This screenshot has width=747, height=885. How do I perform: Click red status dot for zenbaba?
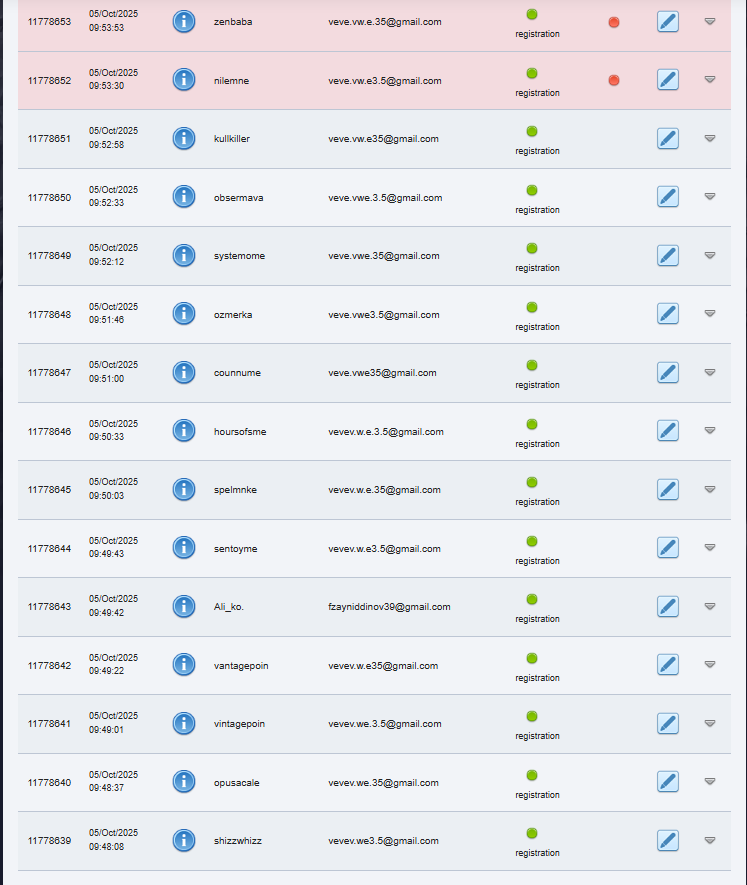[614, 22]
